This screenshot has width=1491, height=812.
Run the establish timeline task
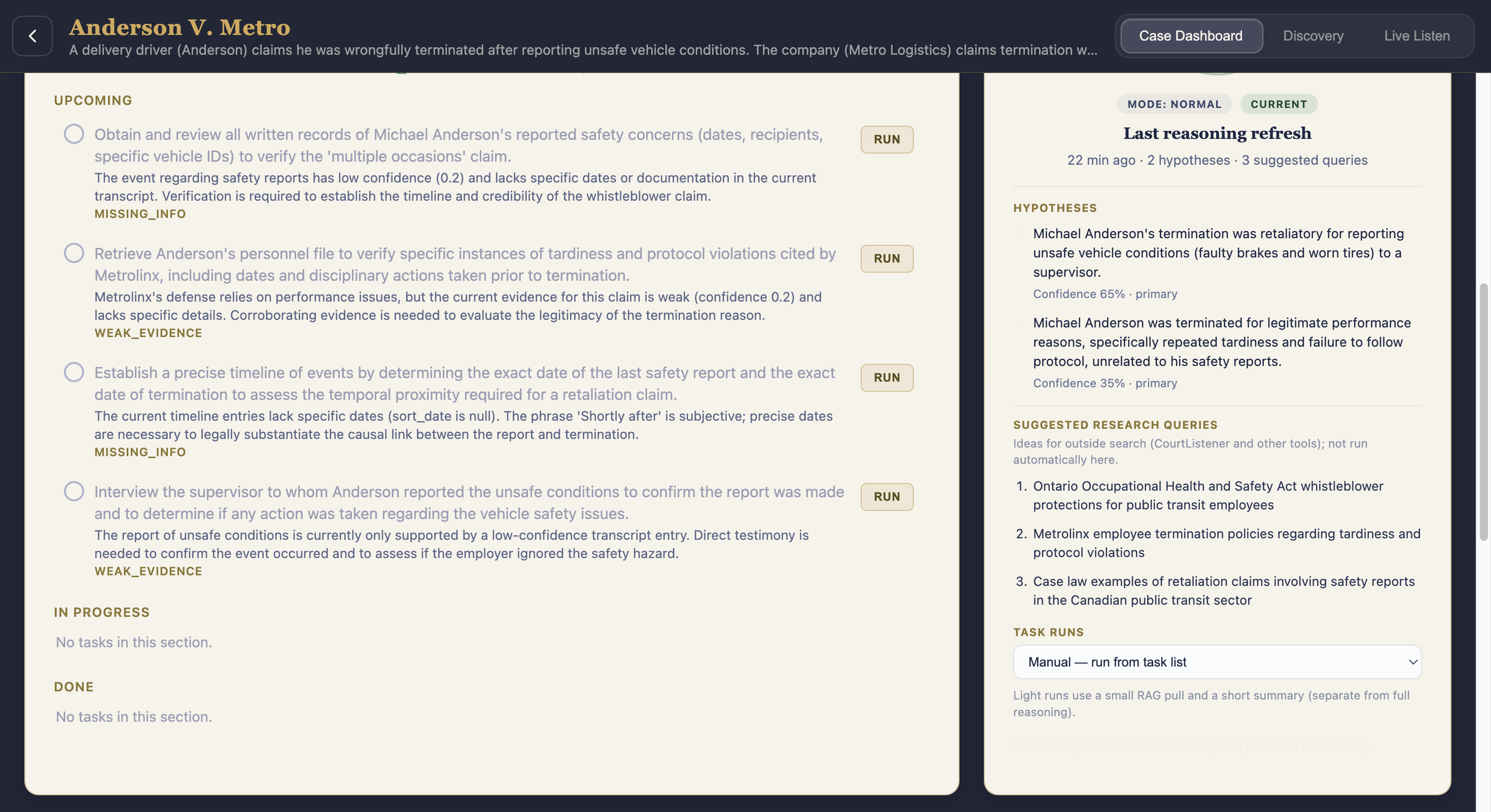pyautogui.click(x=886, y=378)
